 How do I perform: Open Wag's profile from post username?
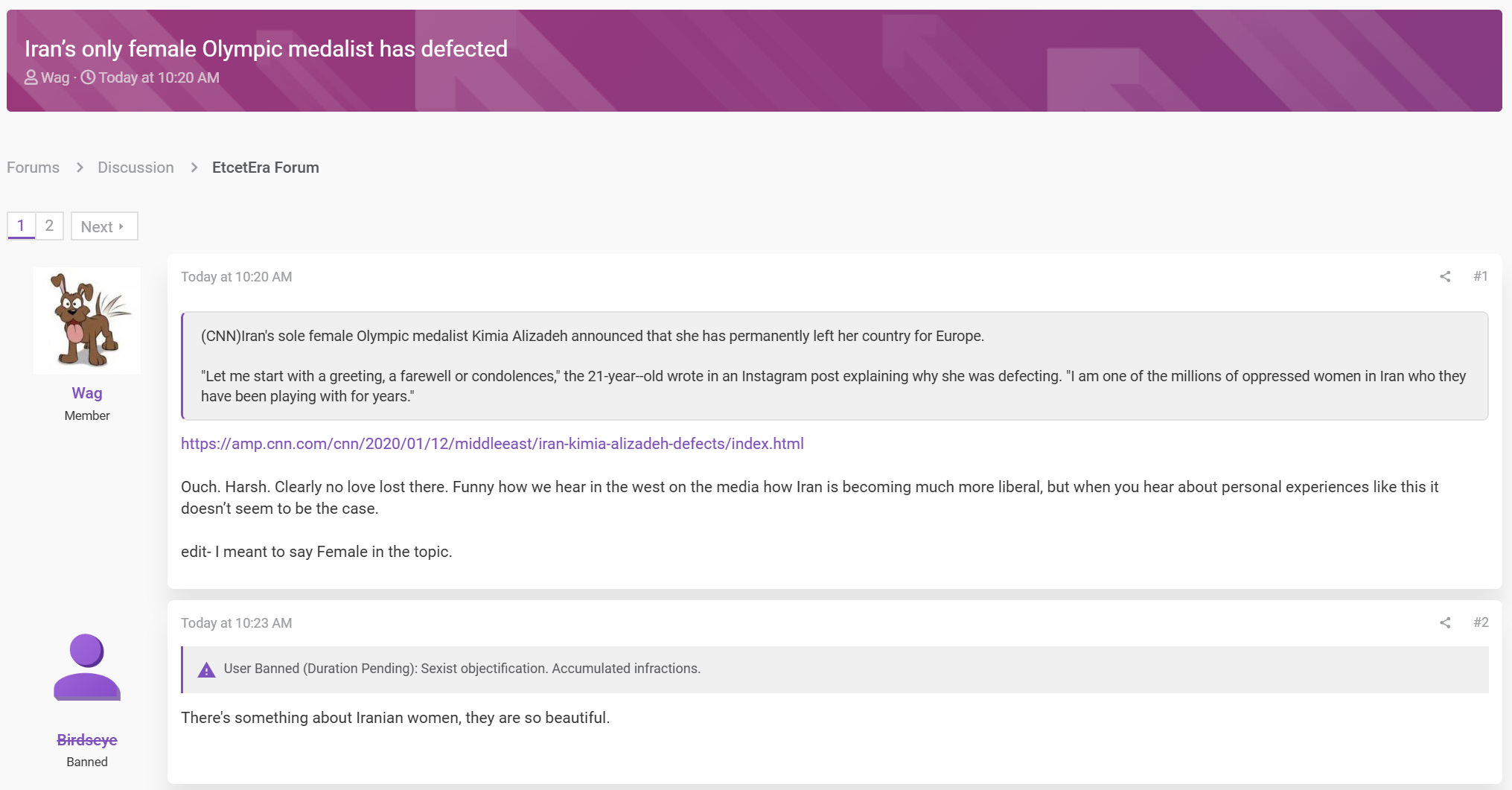(x=87, y=393)
